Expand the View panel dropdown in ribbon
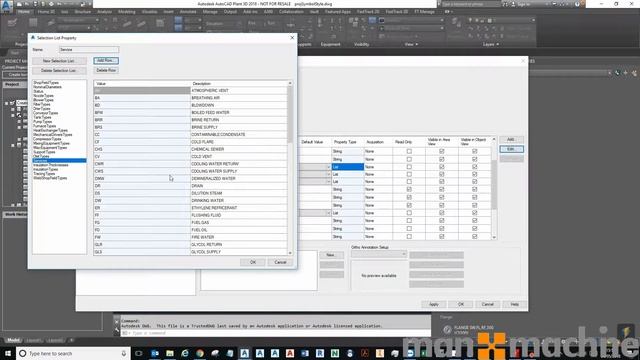This screenshot has height=360, width=640. click(x=411, y=44)
